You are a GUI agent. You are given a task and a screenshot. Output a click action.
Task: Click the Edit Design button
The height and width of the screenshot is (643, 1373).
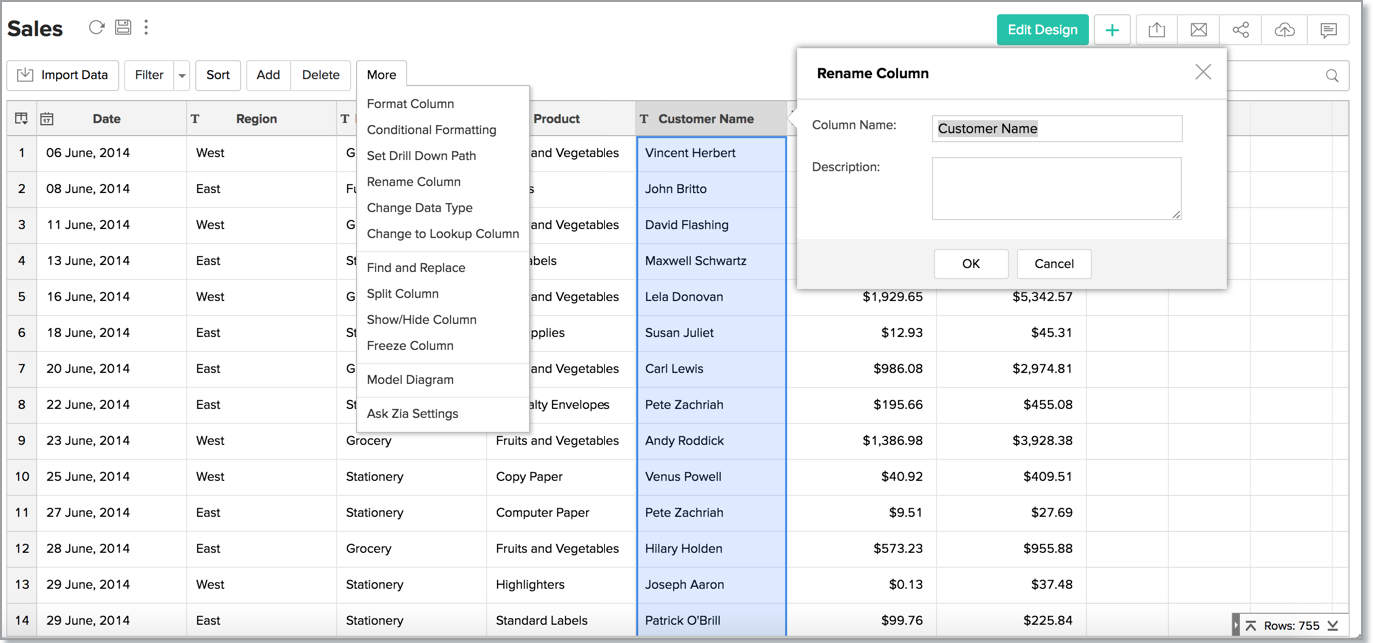pos(1042,30)
